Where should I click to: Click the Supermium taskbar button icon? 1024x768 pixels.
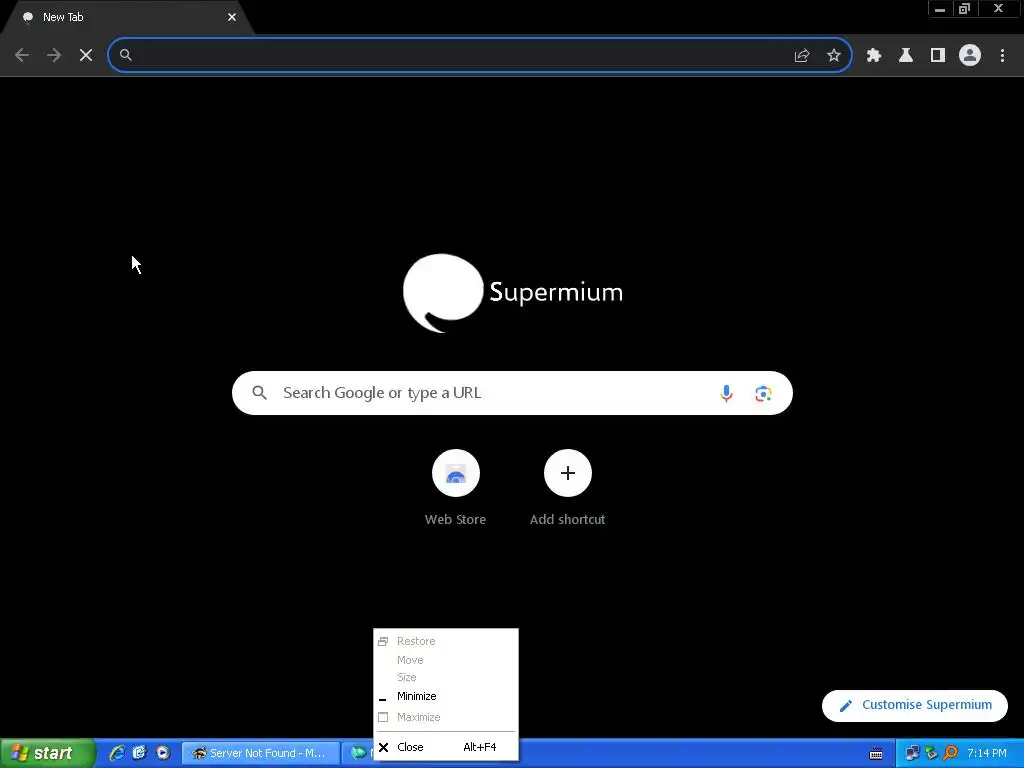(x=359, y=753)
